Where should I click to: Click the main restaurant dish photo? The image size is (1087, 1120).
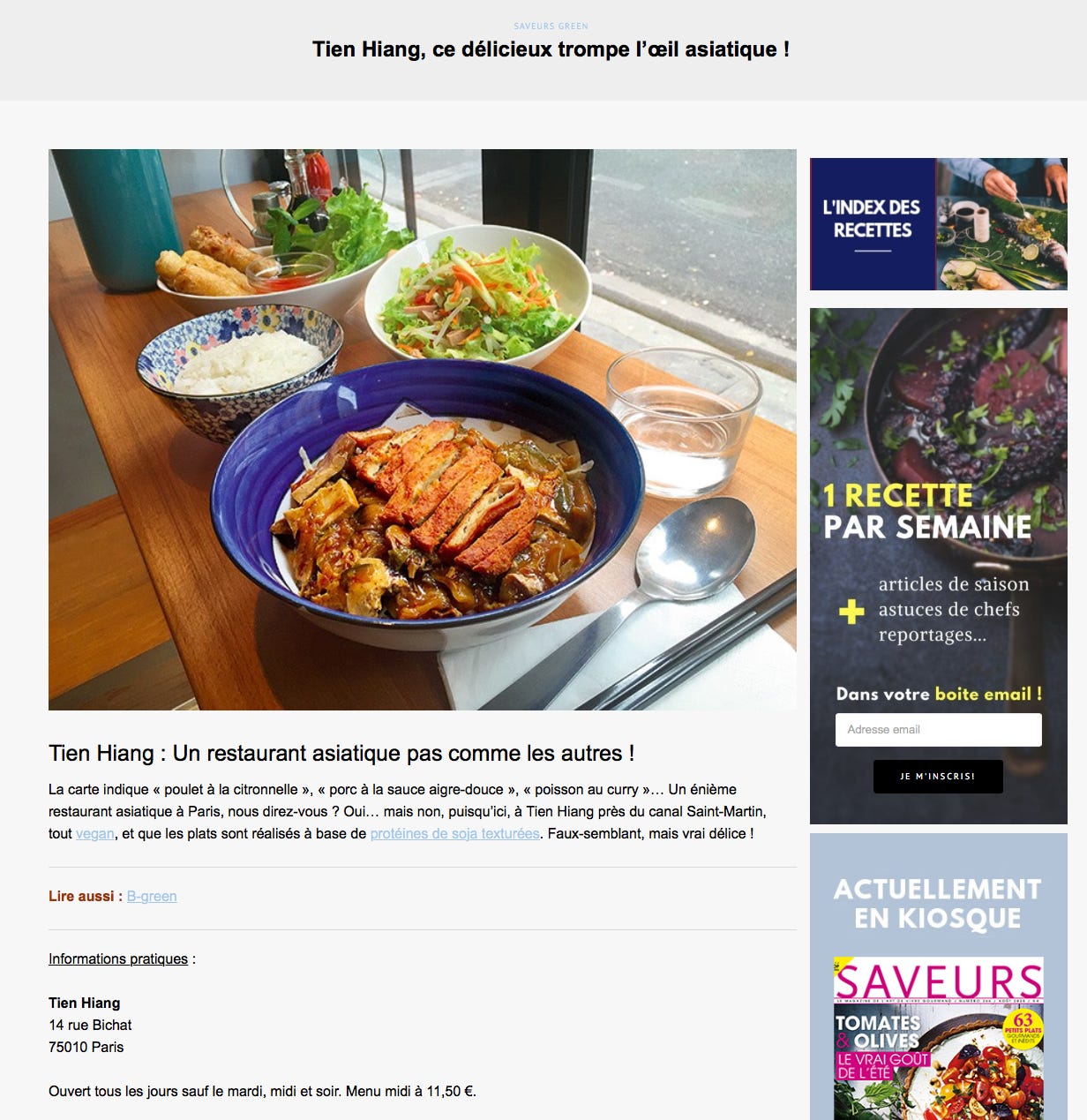[423, 430]
